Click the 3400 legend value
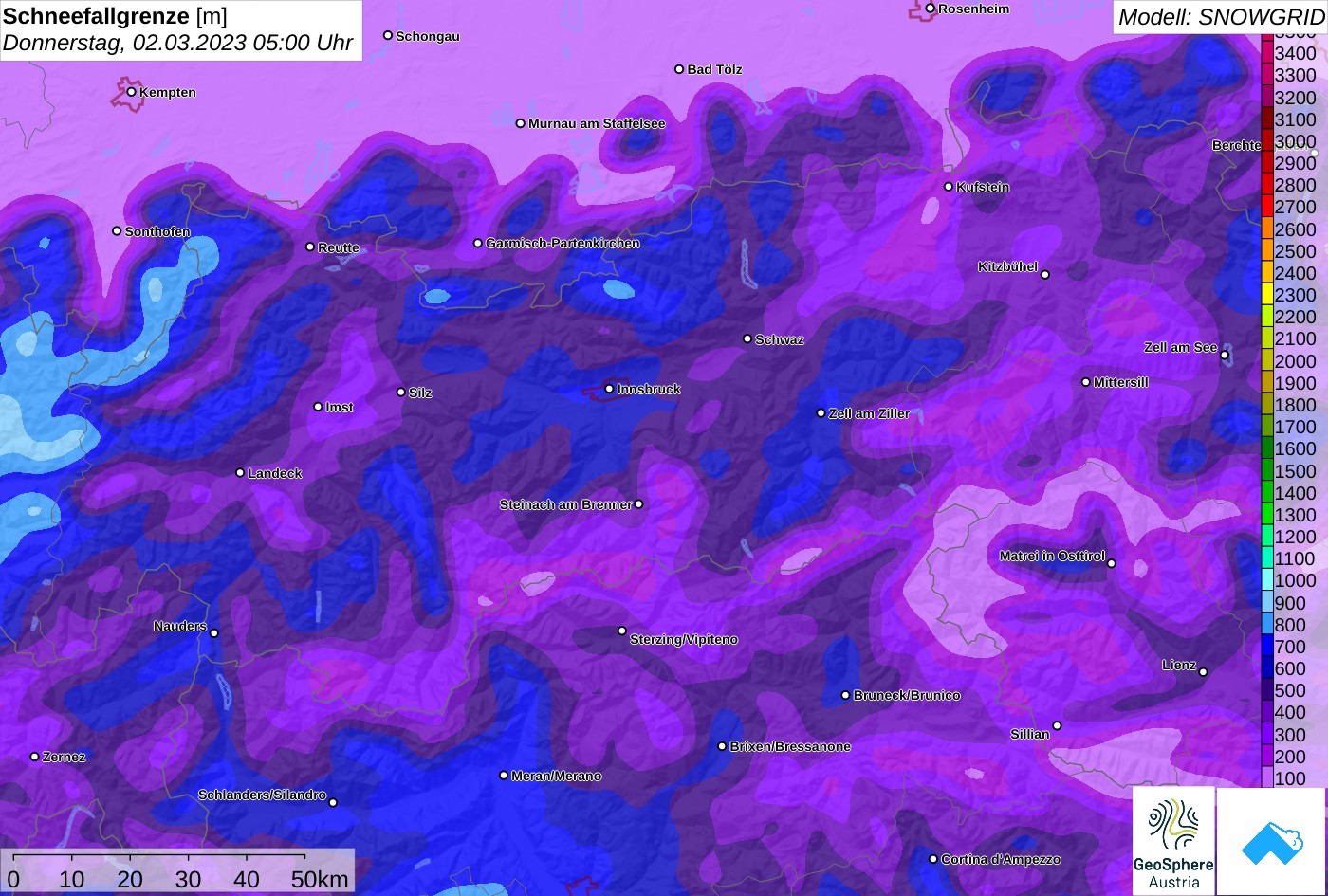 coord(1295,53)
